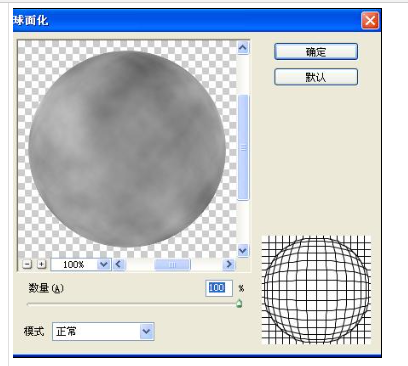This screenshot has height=366, width=408.
Task: Click preview horizontal scroll right arrow
Action: (229, 264)
